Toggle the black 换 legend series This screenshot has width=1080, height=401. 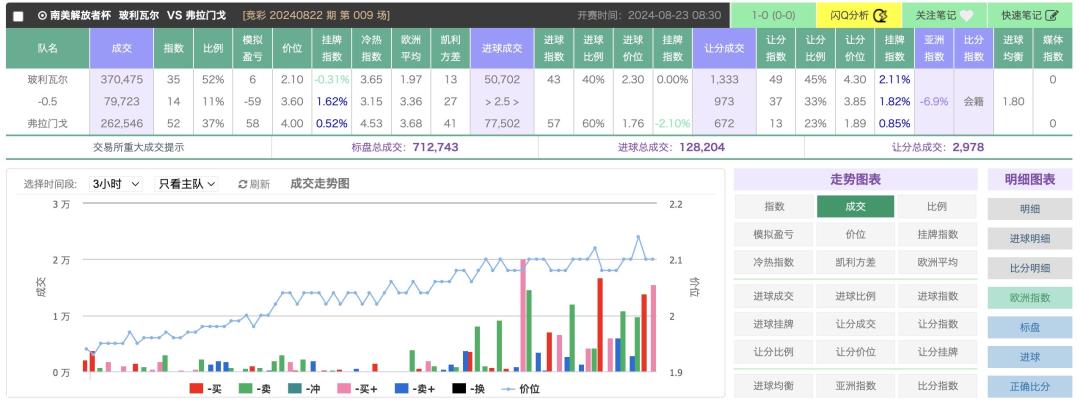pos(468,389)
